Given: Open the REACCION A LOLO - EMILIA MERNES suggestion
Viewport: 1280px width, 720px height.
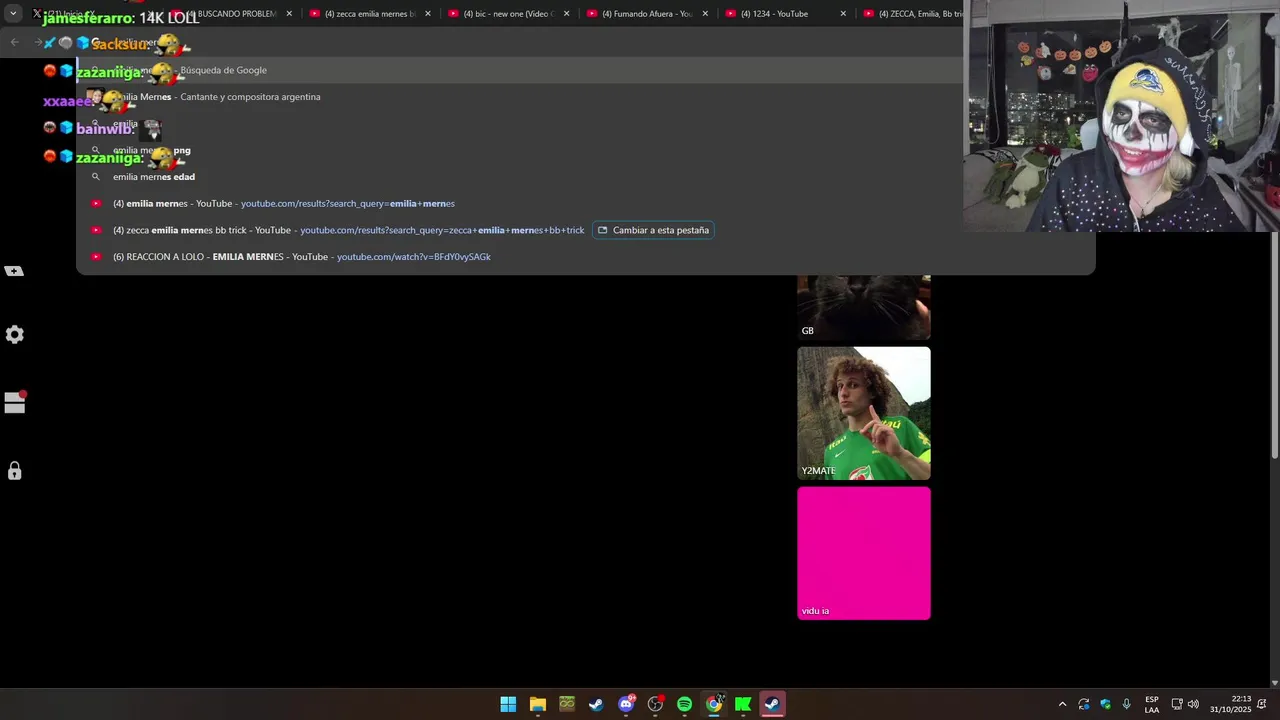Looking at the screenshot, I should tap(586, 257).
